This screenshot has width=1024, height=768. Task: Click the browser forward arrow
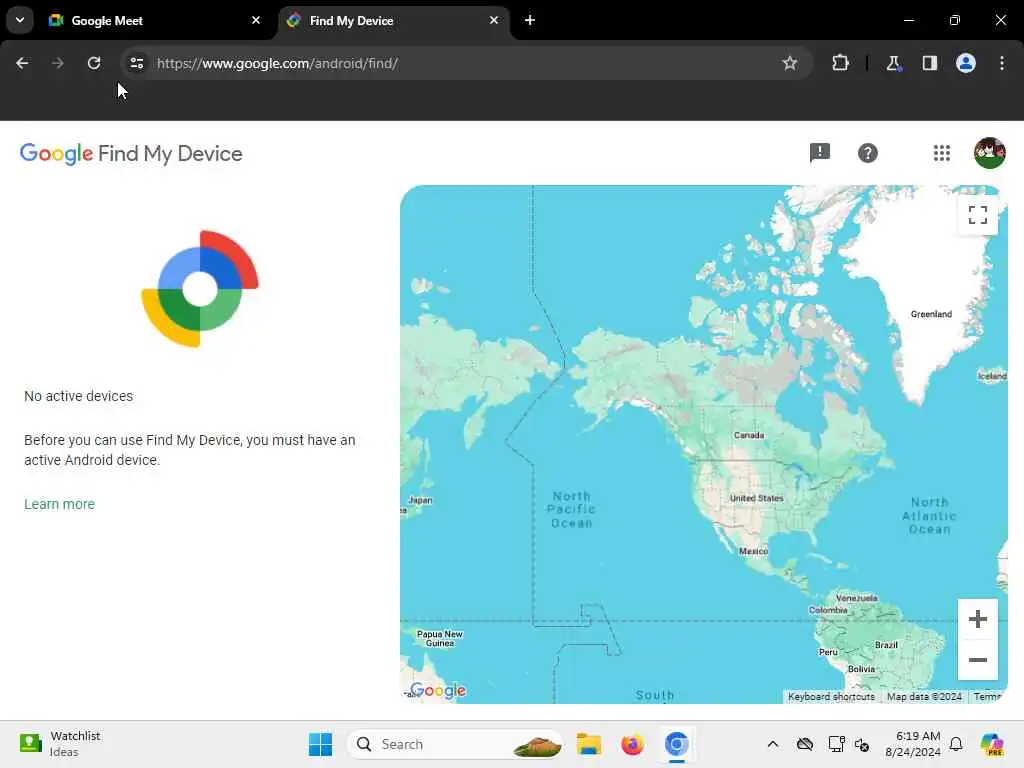click(x=57, y=63)
